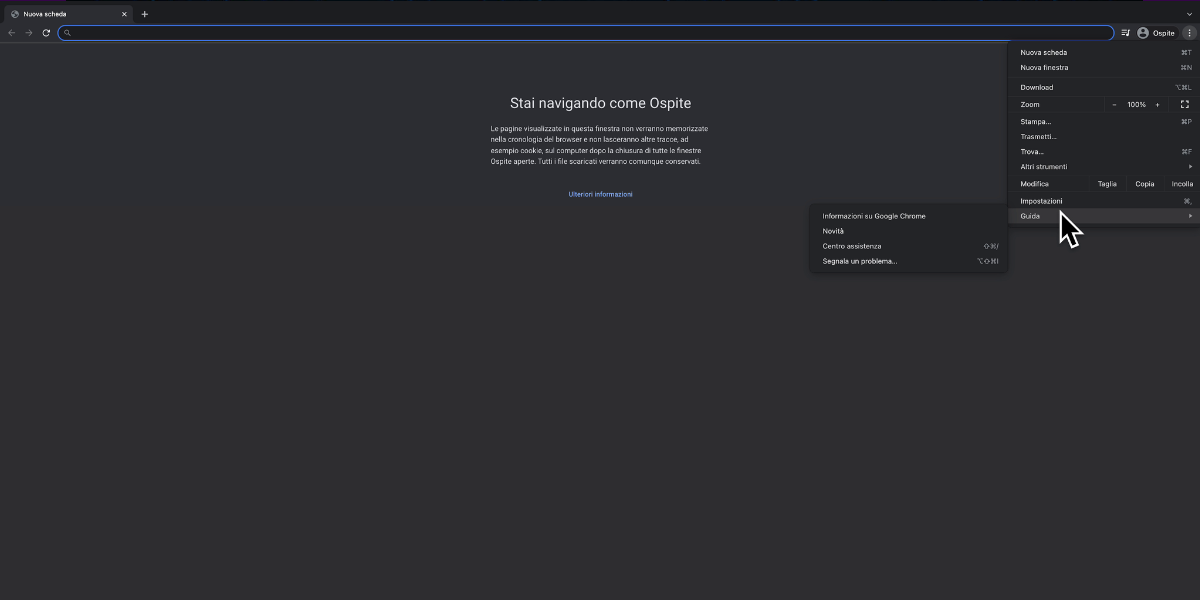Enter full screen via the Zoom row icon
Viewport: 1200px width, 600px height.
coord(1185,104)
